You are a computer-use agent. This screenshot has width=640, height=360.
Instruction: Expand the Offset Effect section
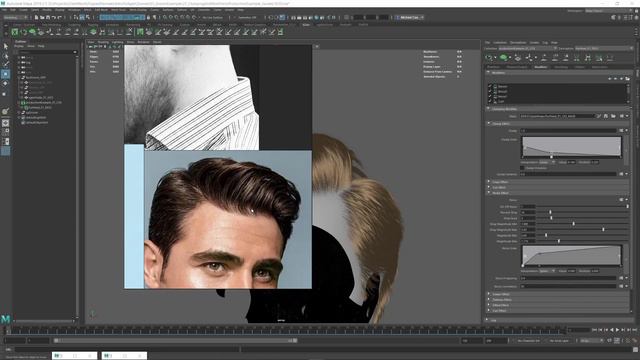point(489,305)
